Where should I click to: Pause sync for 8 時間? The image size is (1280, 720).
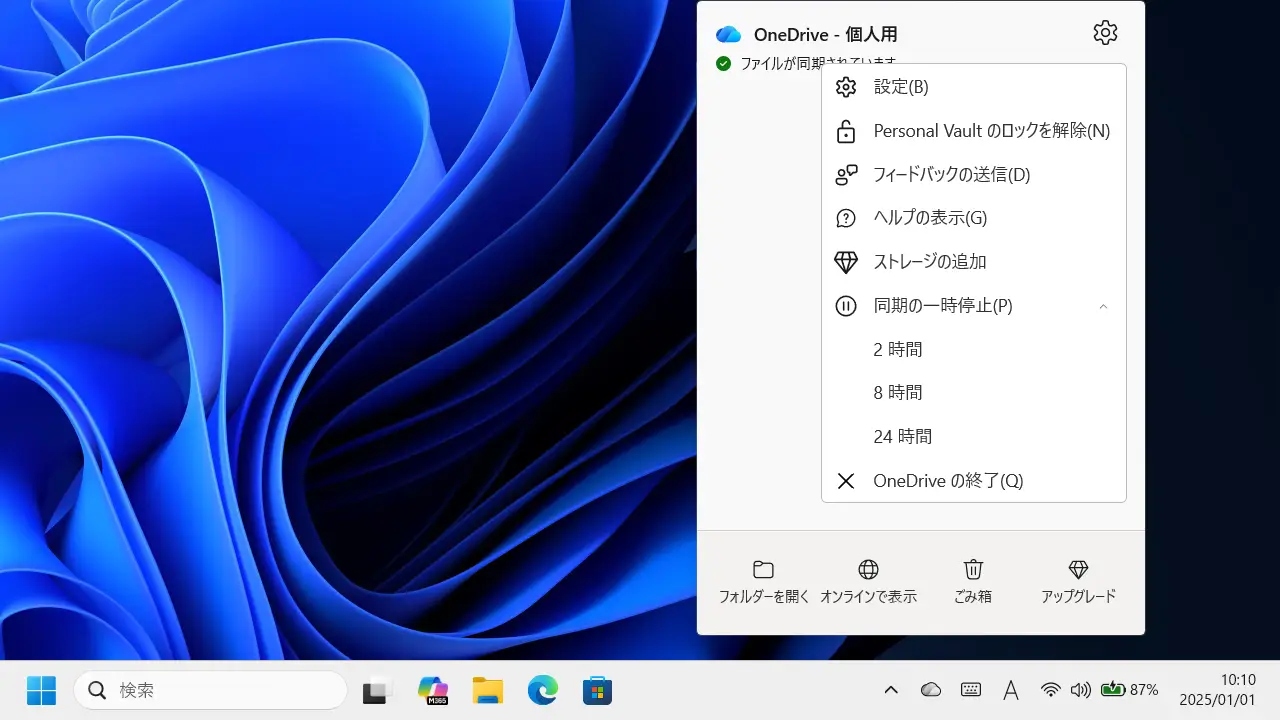(x=897, y=393)
